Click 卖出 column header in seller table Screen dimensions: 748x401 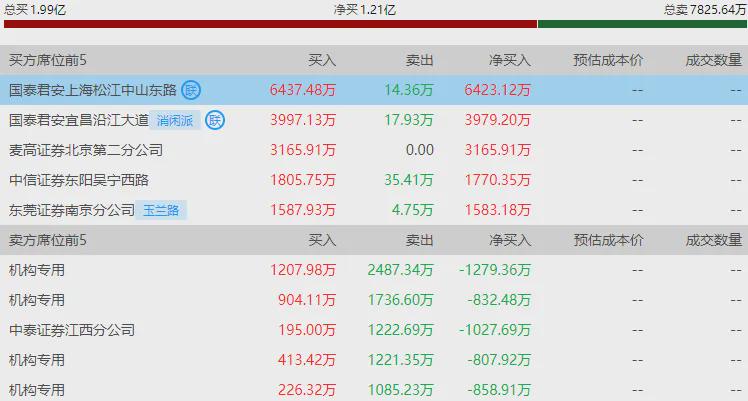coord(419,240)
